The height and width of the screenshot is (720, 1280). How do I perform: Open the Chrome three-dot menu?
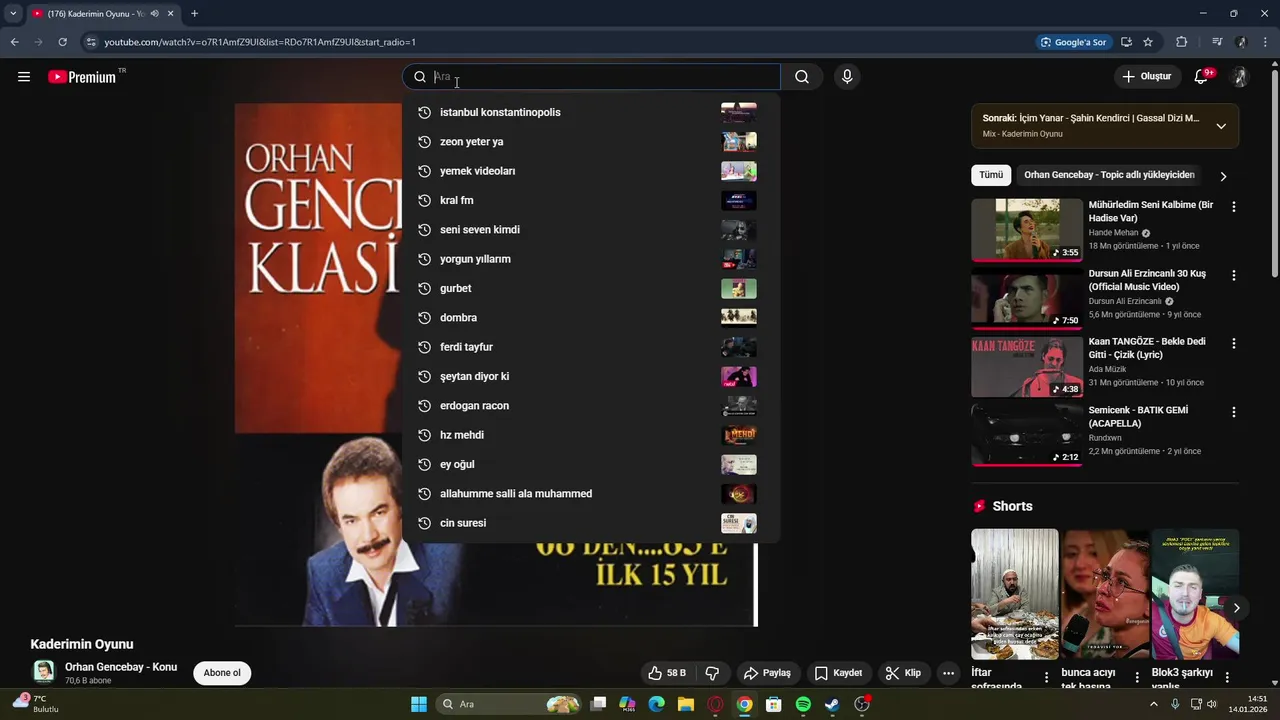click(1266, 42)
